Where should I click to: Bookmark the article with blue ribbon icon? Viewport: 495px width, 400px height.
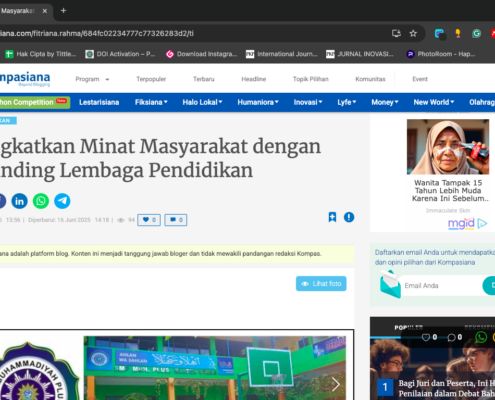point(332,217)
